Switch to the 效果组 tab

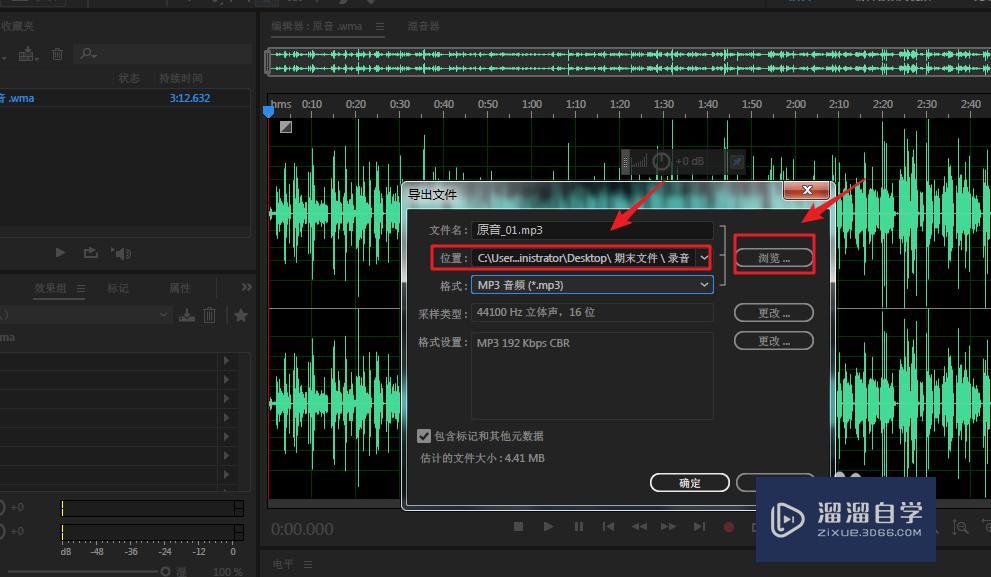[x=50, y=288]
